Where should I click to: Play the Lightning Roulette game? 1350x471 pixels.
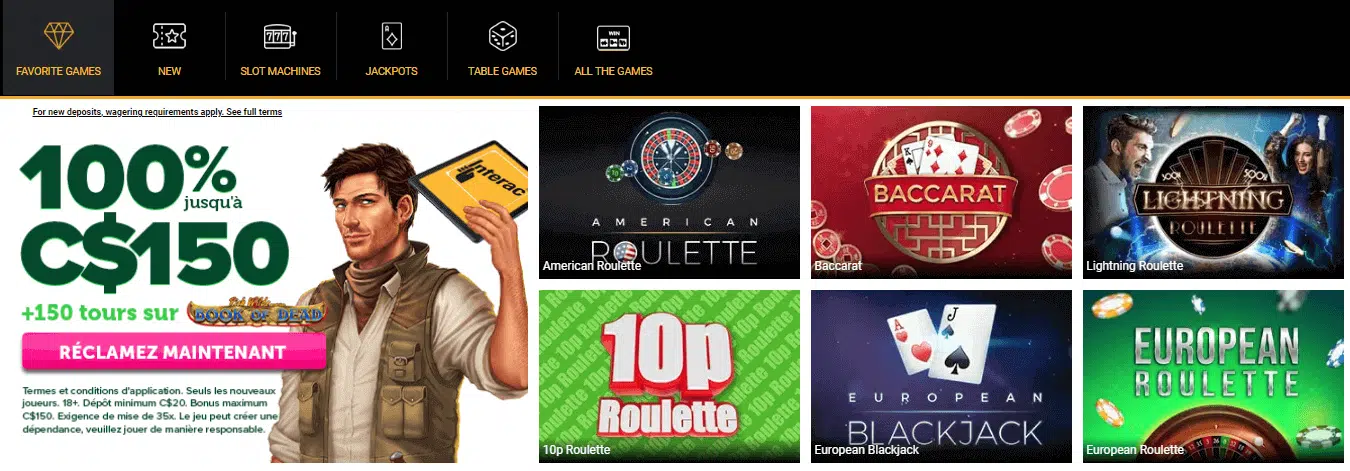[1213, 192]
